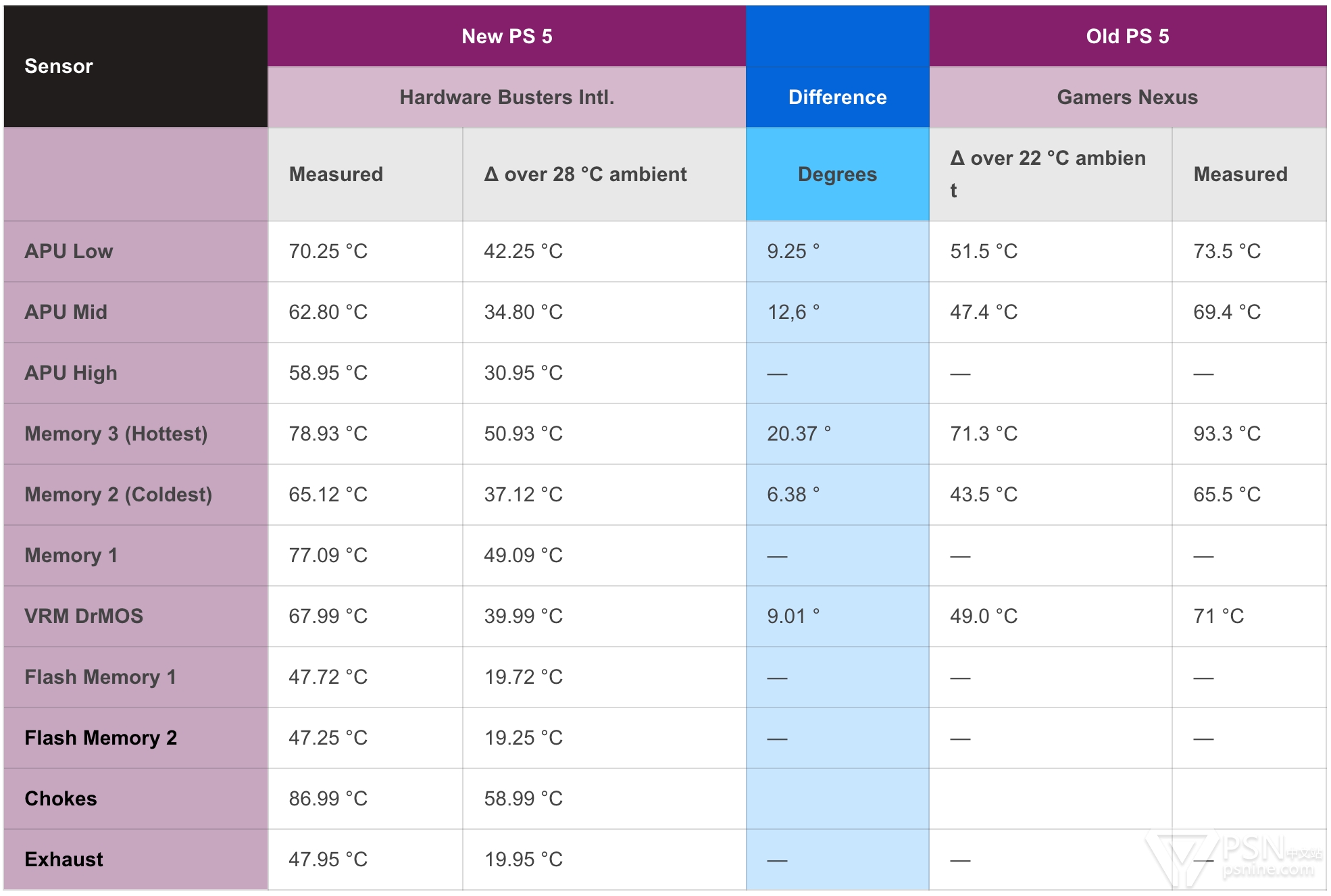Click the 47.95 °C cell
Image resolution: width=1331 pixels, height=896 pixels.
[366, 860]
